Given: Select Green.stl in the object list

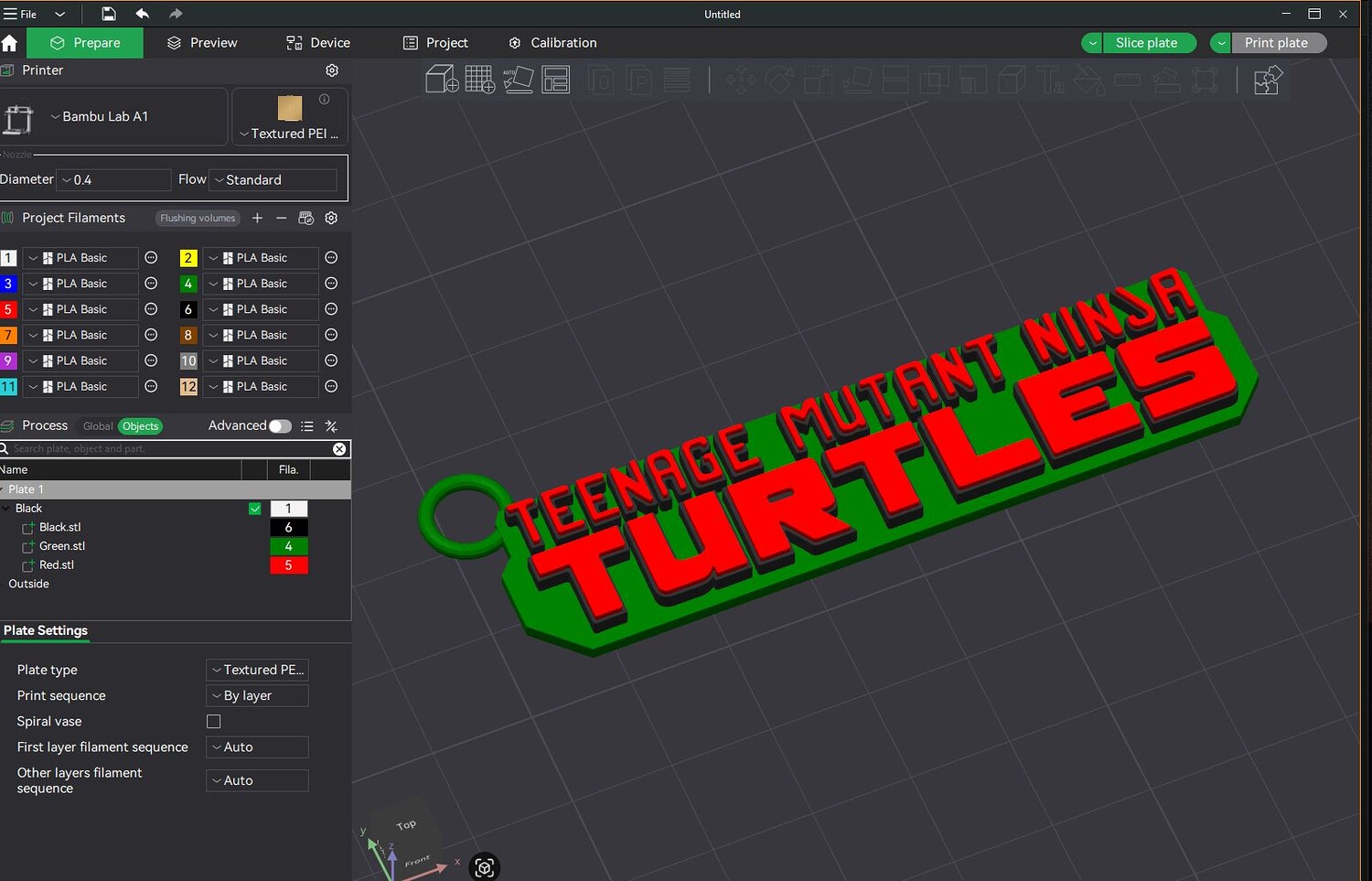Looking at the screenshot, I should point(62,546).
